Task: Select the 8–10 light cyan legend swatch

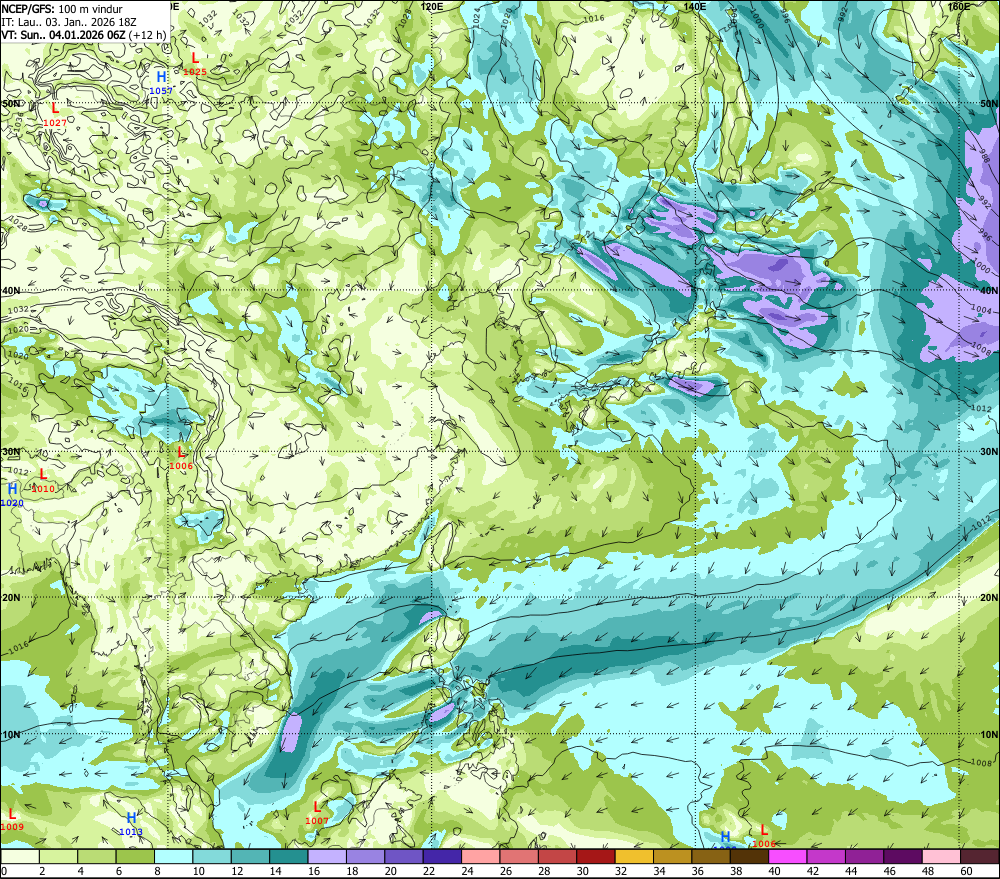Action: point(173,856)
